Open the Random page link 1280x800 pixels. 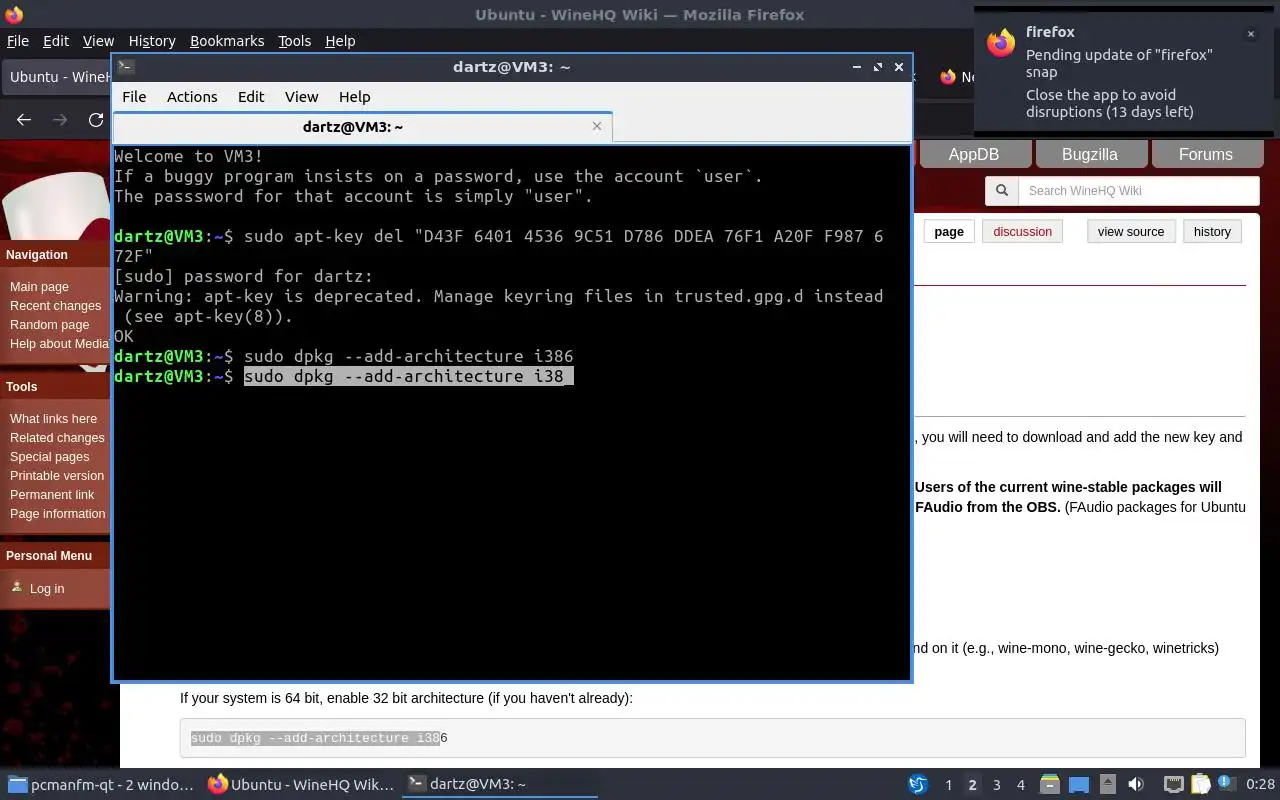[x=49, y=325]
